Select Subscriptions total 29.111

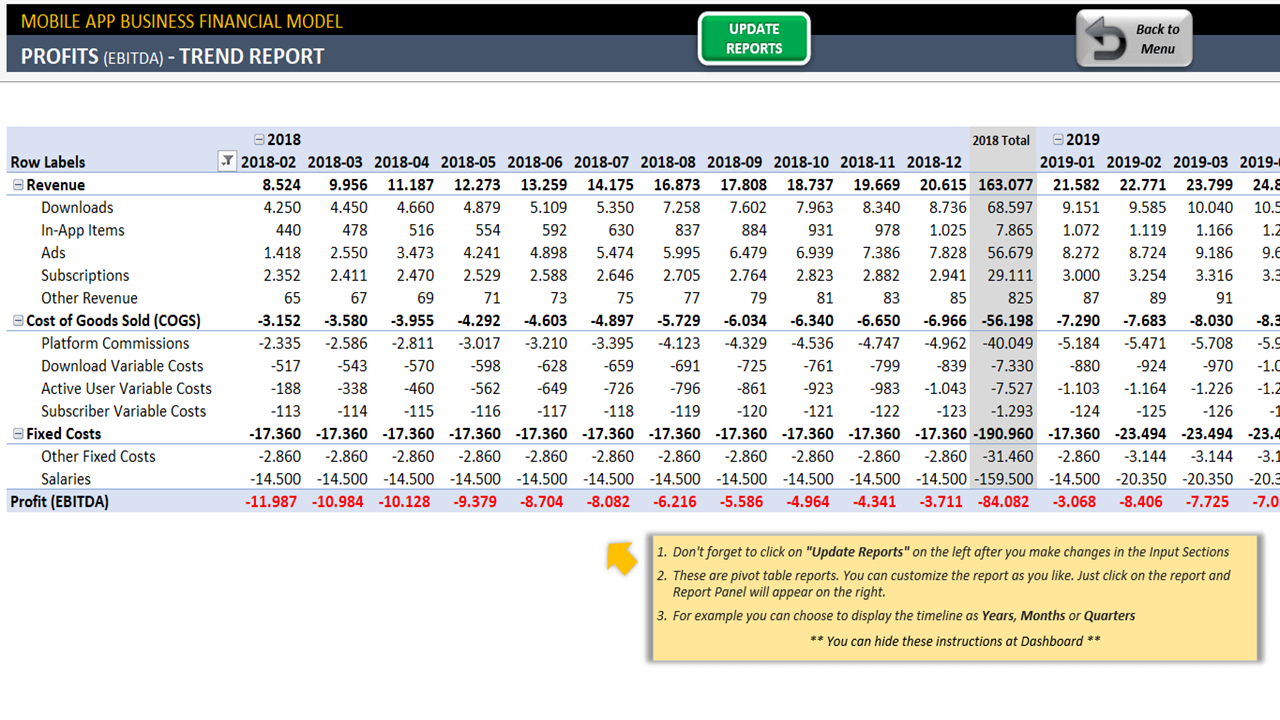pyautogui.click(x=1008, y=275)
